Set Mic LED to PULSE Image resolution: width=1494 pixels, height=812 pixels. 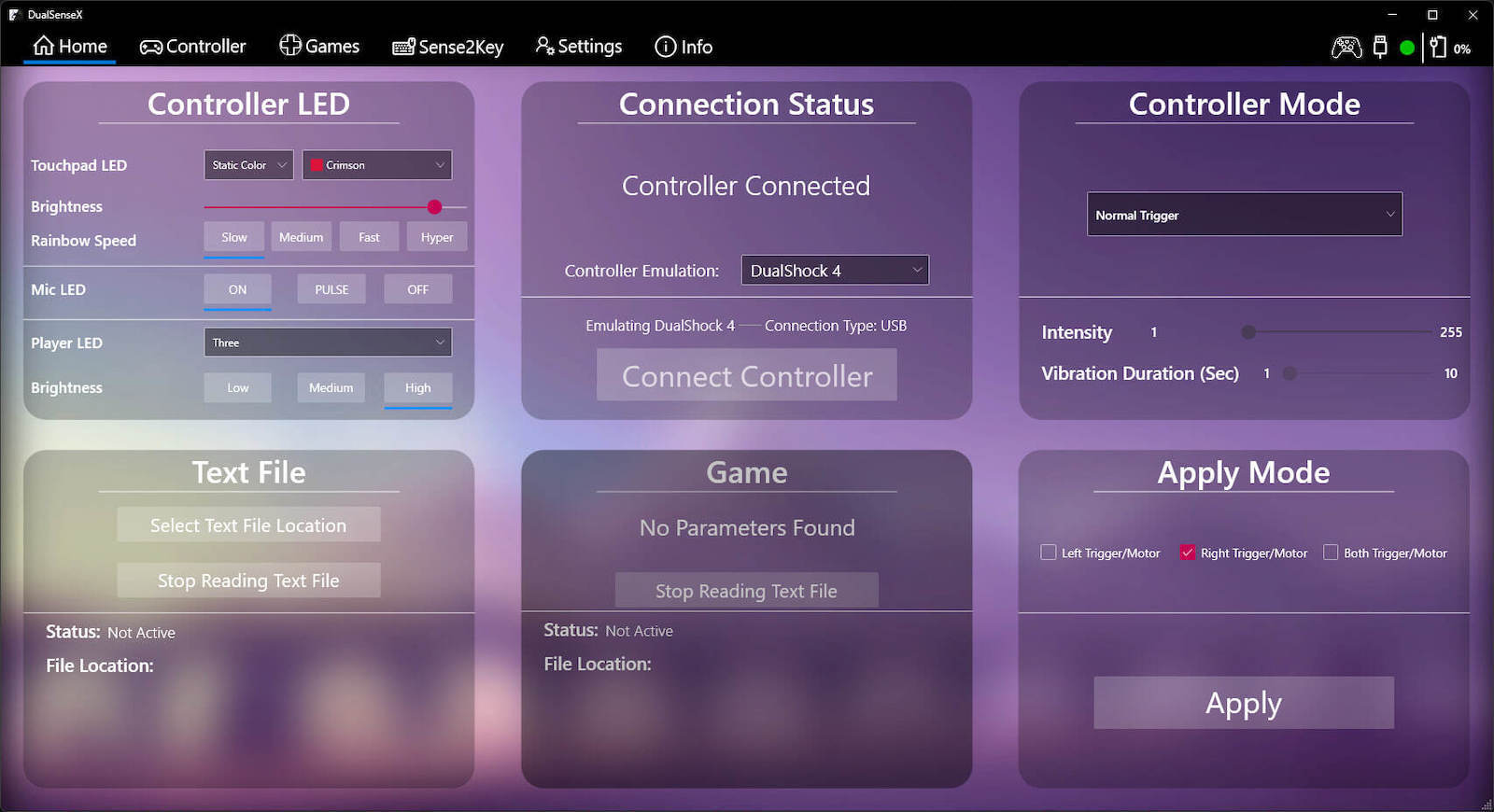331,289
